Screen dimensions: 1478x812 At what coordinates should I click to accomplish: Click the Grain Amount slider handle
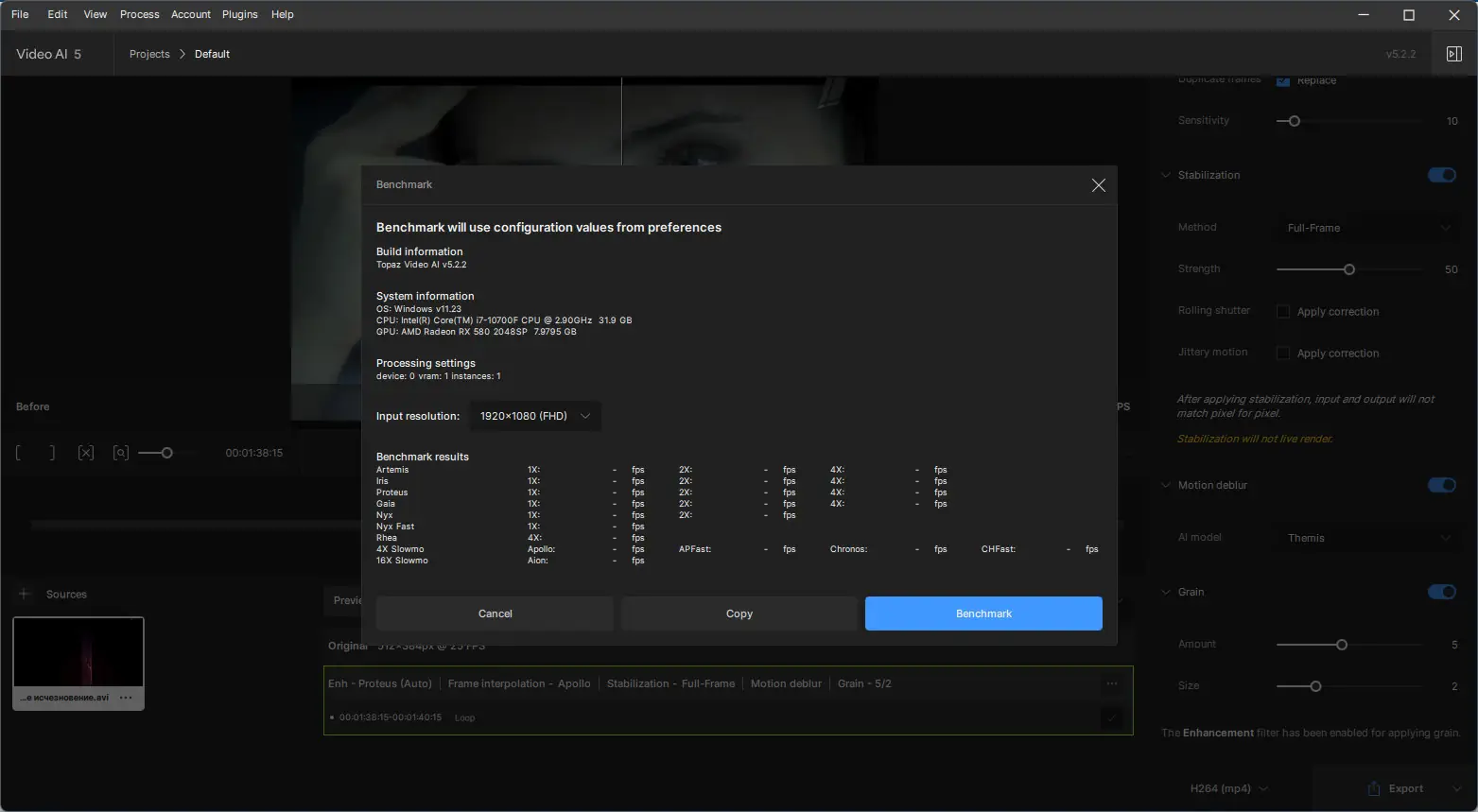tap(1340, 644)
